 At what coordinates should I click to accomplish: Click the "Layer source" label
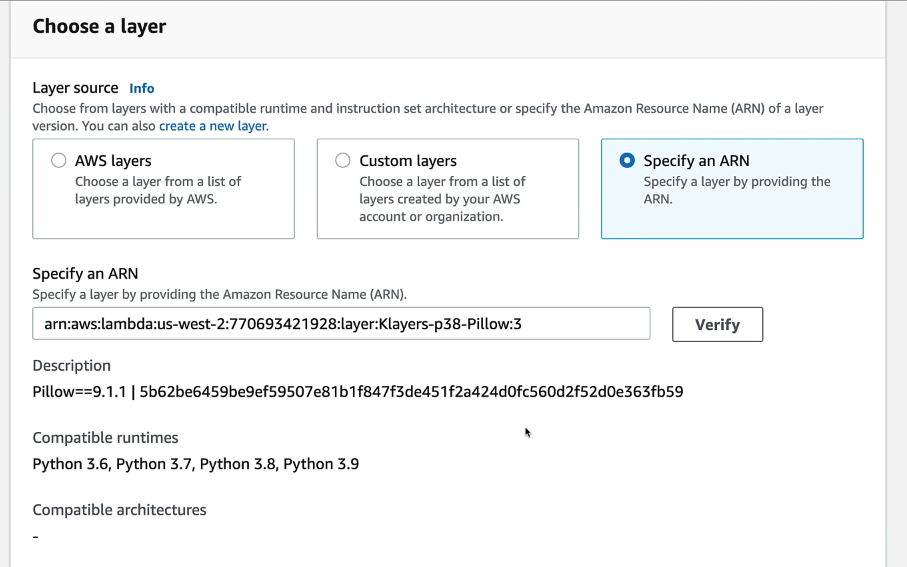click(x=75, y=88)
